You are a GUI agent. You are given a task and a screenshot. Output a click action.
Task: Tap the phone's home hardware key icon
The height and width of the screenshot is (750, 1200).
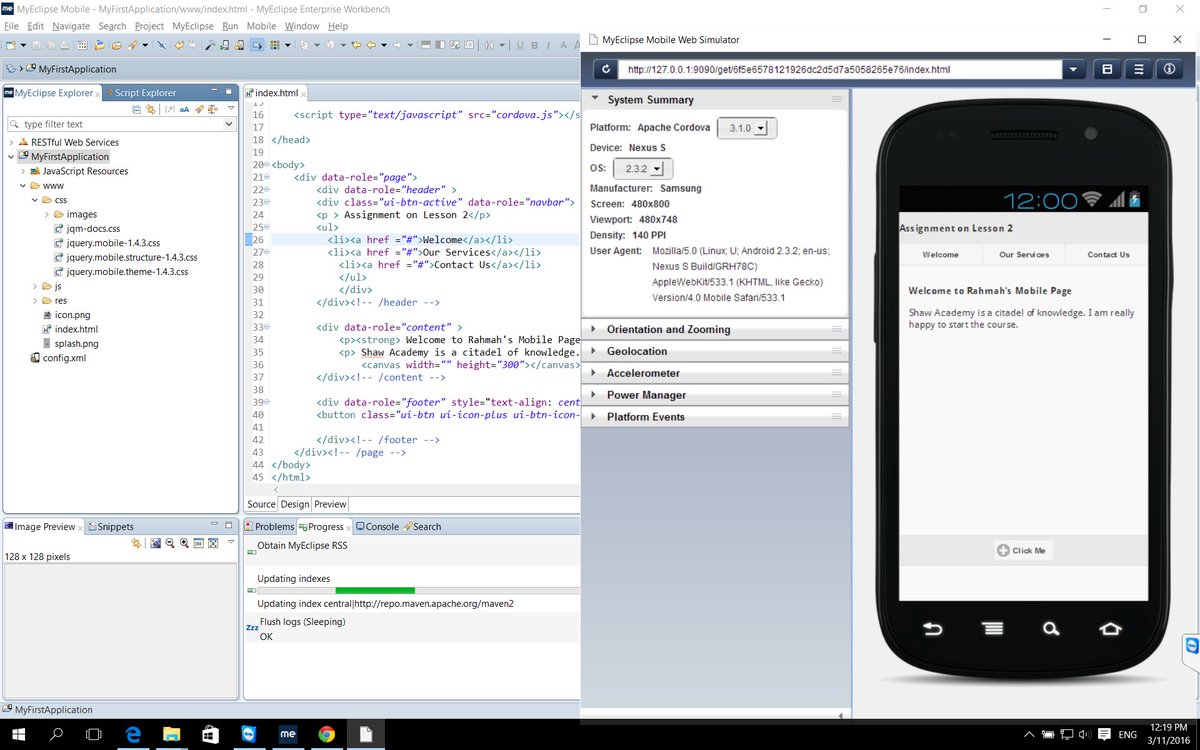coord(1110,629)
